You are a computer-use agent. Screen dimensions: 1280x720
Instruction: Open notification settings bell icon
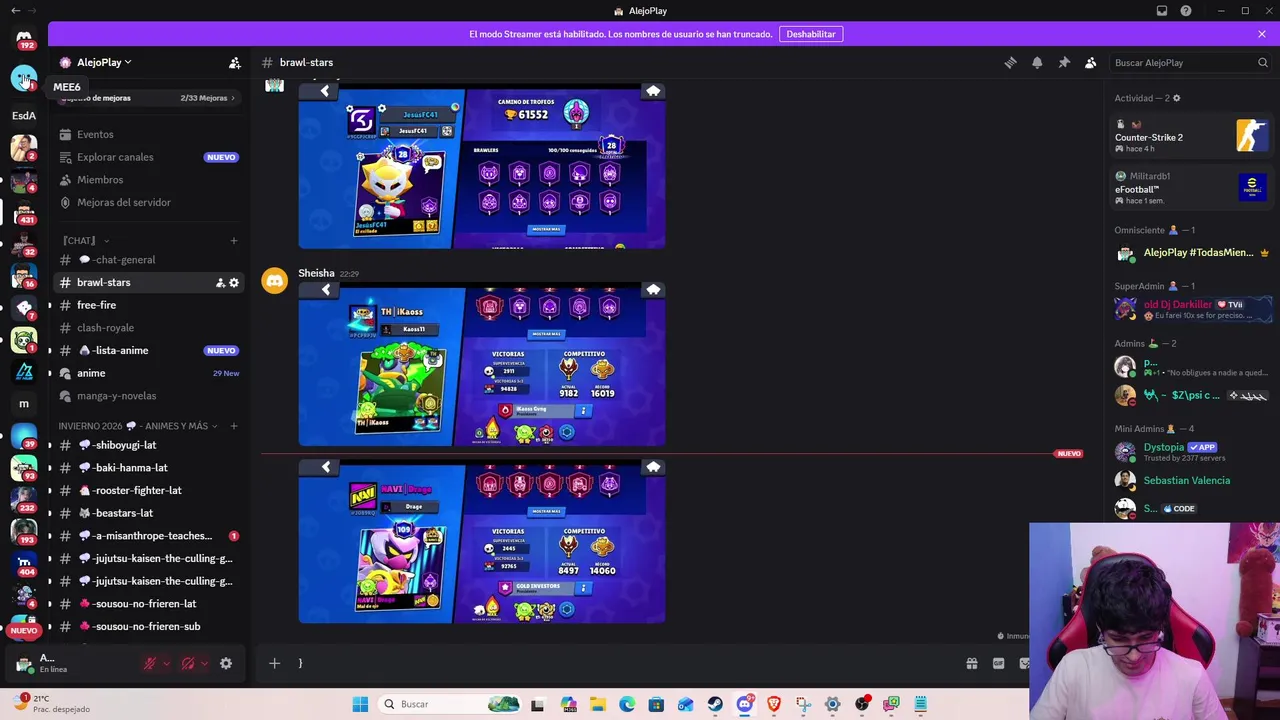point(1037,62)
